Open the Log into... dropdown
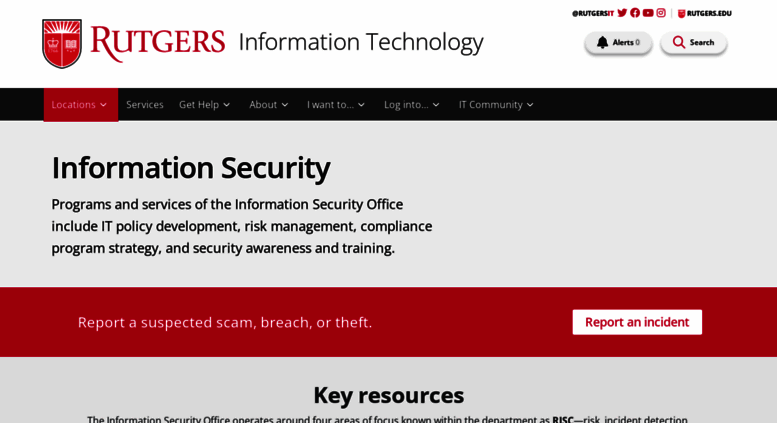 pyautogui.click(x=412, y=105)
